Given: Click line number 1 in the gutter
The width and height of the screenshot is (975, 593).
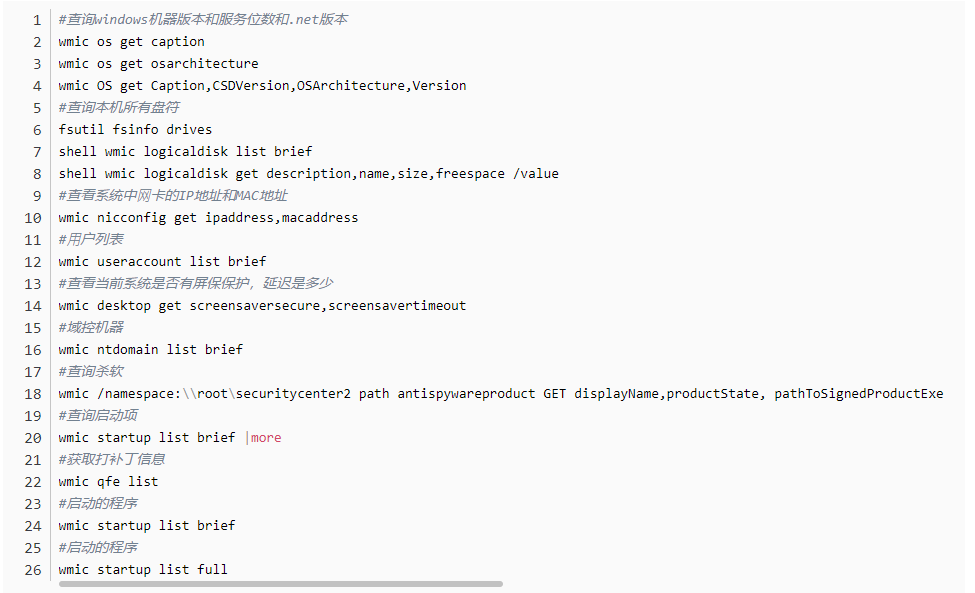Looking at the screenshot, I should point(37,20).
